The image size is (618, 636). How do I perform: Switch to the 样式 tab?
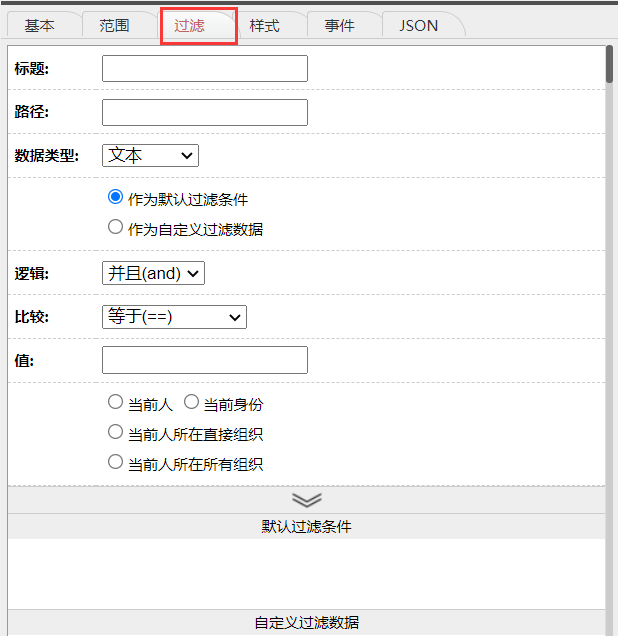[x=265, y=26]
